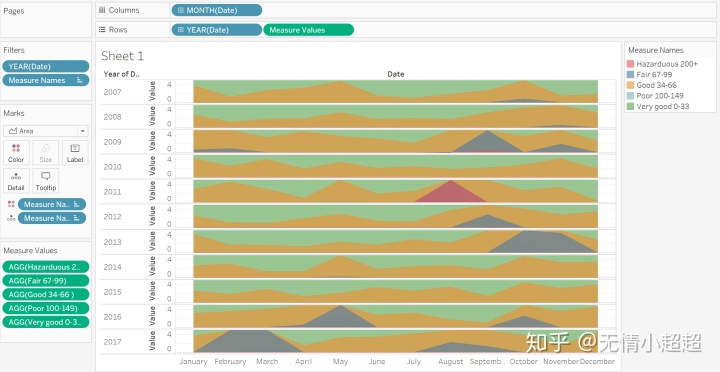Image resolution: width=720 pixels, height=372 pixels.
Task: Click the January axis label
Action: tap(193, 361)
